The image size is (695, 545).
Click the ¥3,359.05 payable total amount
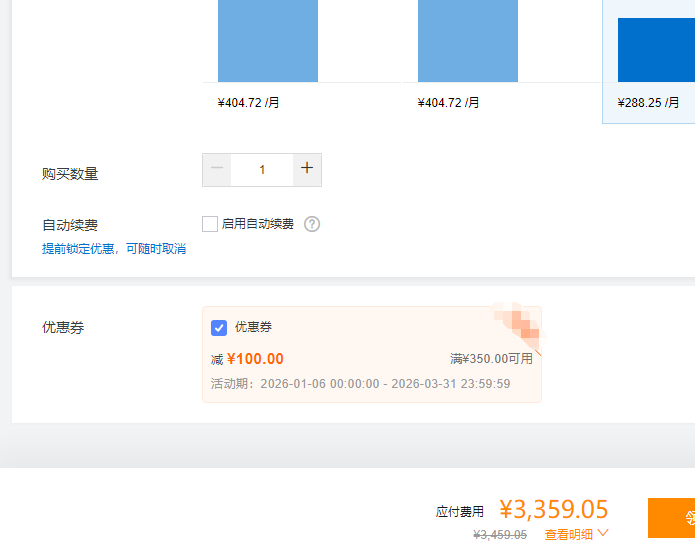tap(554, 510)
